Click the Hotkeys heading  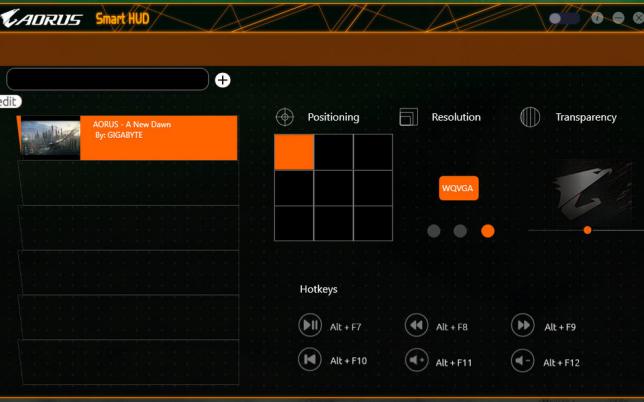point(318,289)
